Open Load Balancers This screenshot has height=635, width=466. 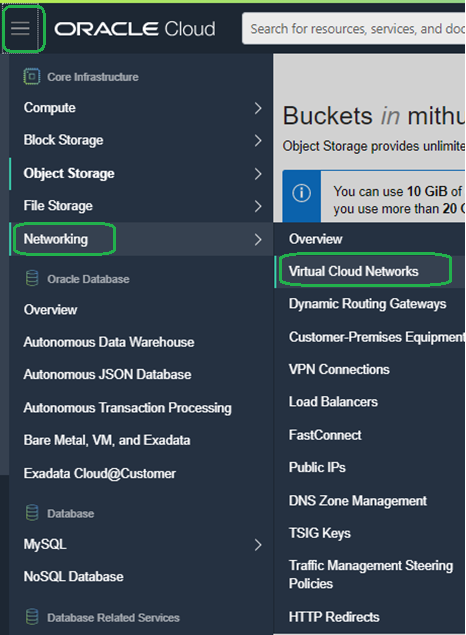click(x=333, y=402)
